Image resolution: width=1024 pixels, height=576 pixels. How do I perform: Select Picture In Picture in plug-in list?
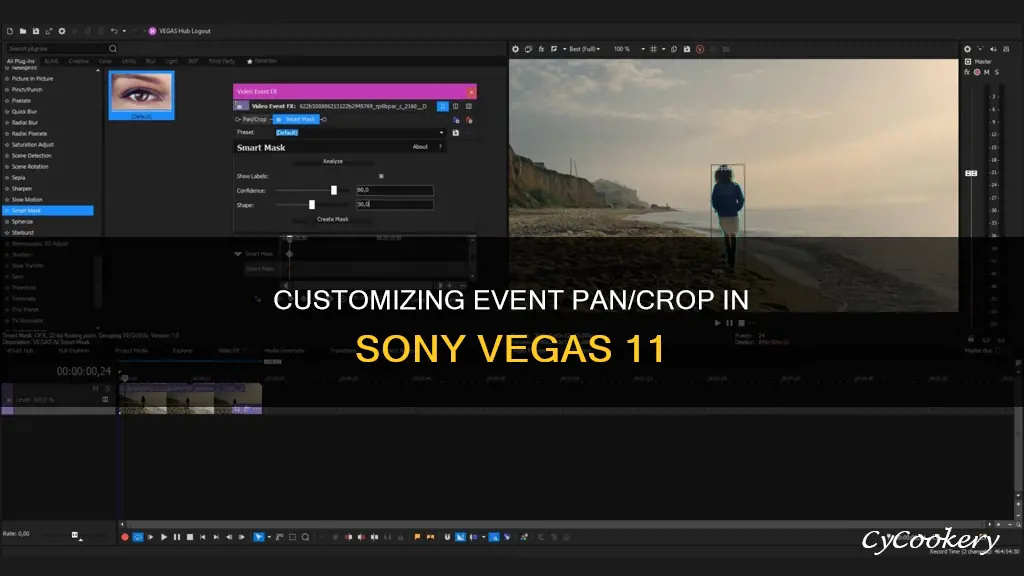tap(32, 78)
